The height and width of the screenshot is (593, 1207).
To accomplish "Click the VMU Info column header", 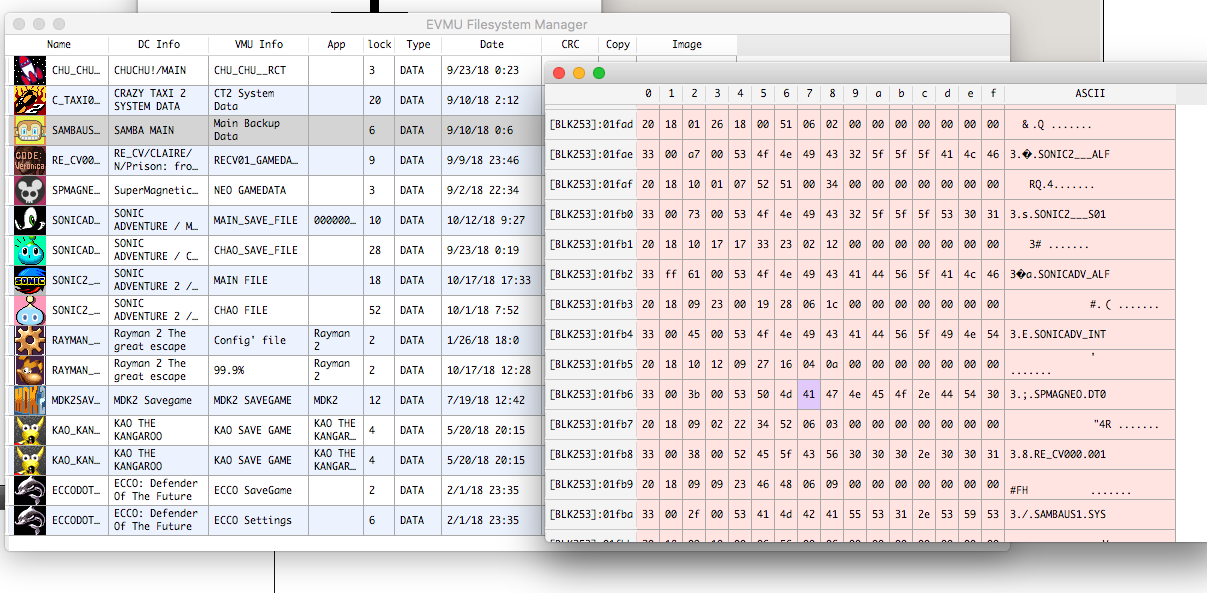I will point(259,44).
